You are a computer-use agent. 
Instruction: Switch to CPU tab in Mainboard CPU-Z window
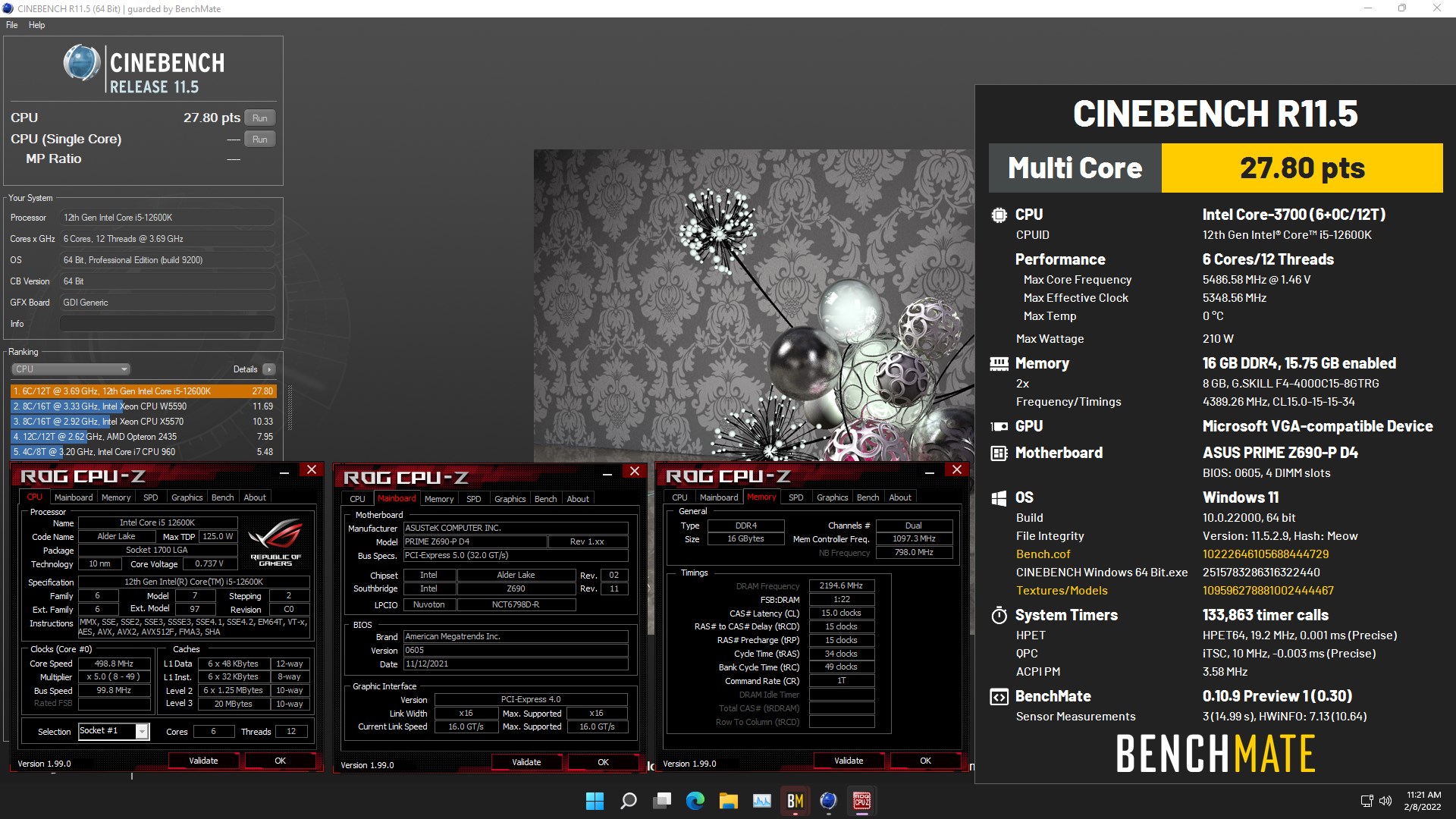point(357,499)
